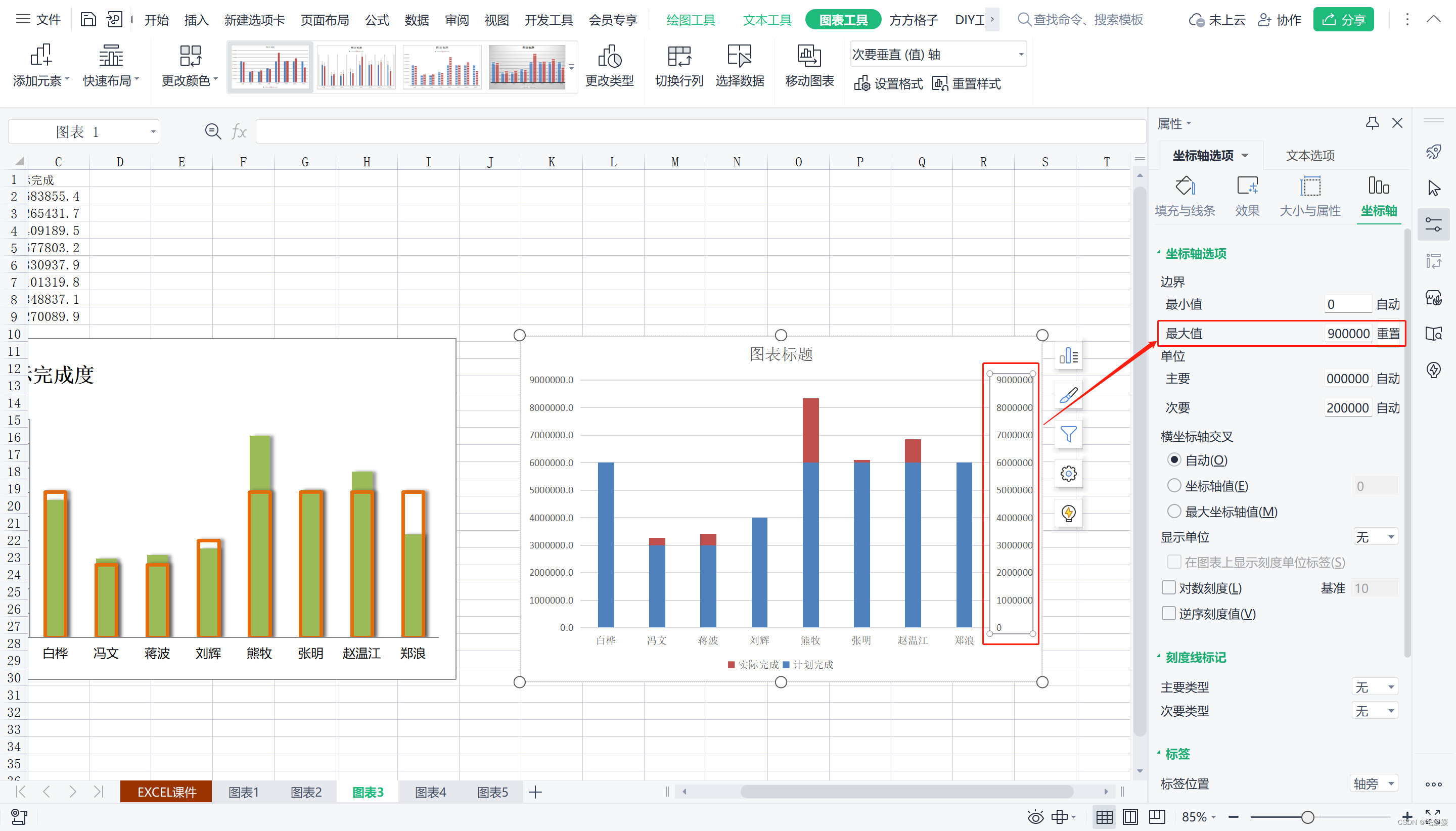Click the minimum value input field
This screenshot has height=831, width=1456.
pyautogui.click(x=1348, y=304)
